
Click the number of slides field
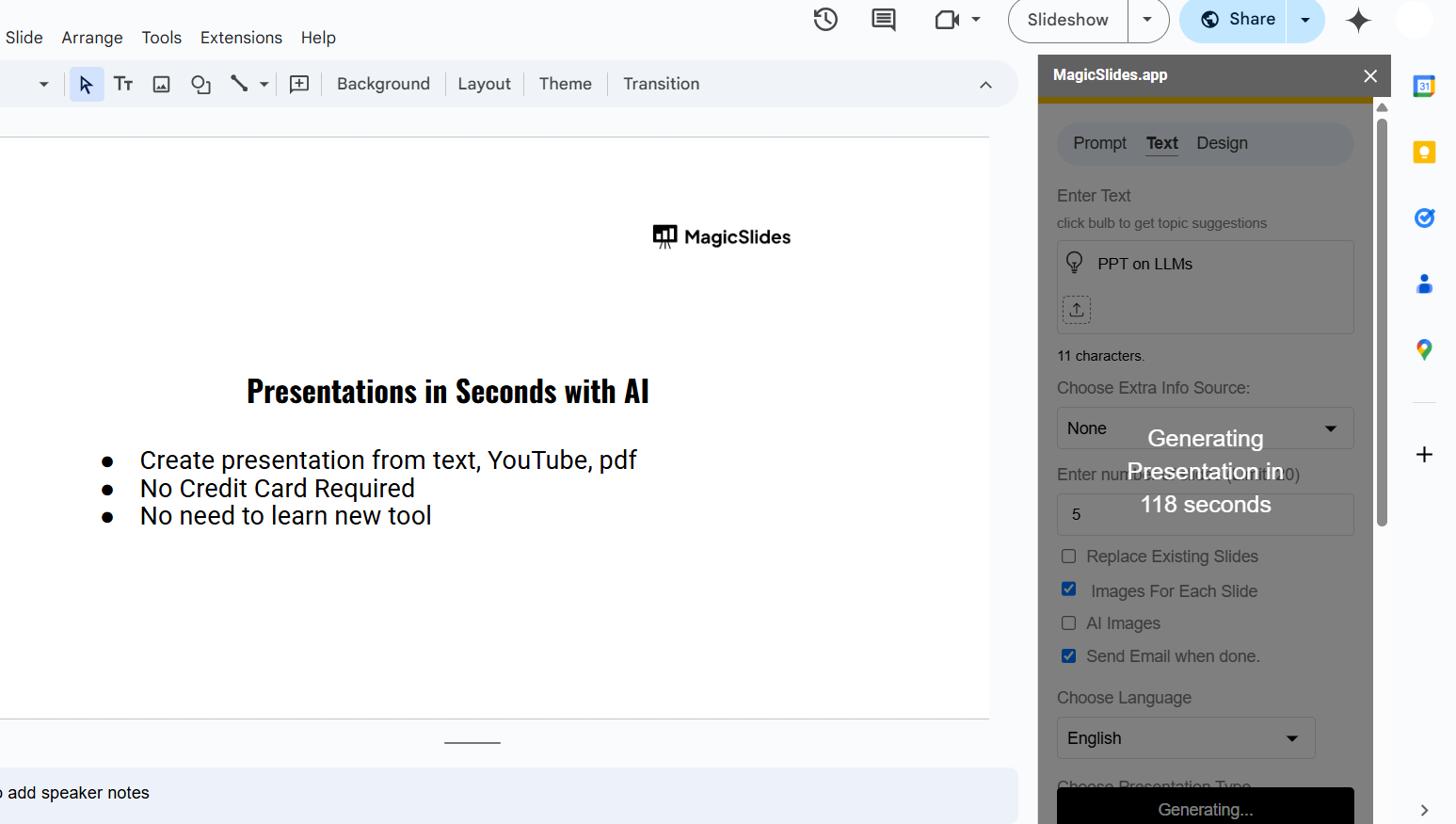(1205, 514)
